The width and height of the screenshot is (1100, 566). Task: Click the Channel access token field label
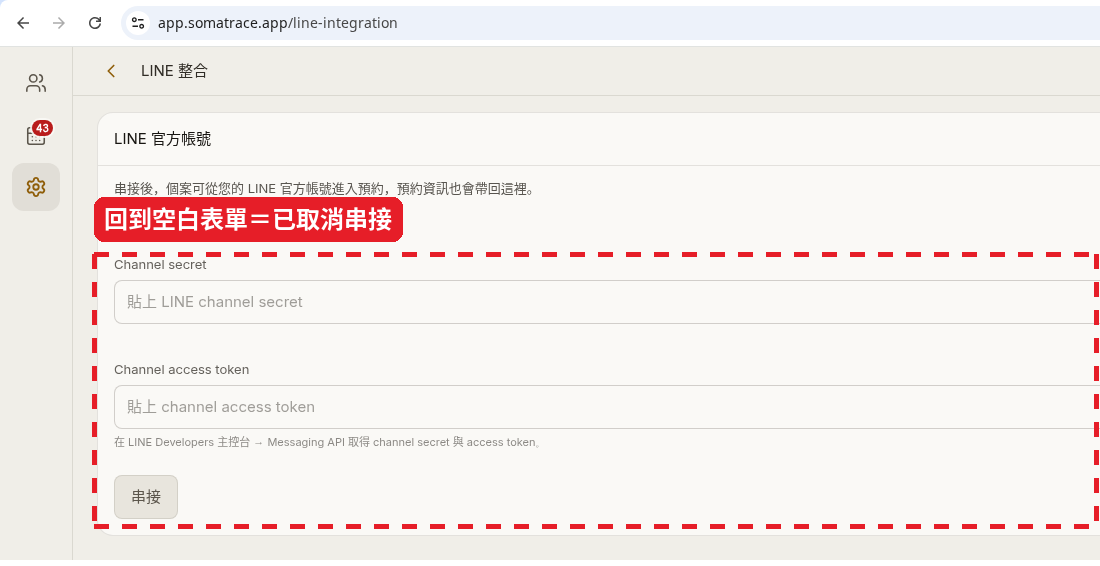coord(182,370)
